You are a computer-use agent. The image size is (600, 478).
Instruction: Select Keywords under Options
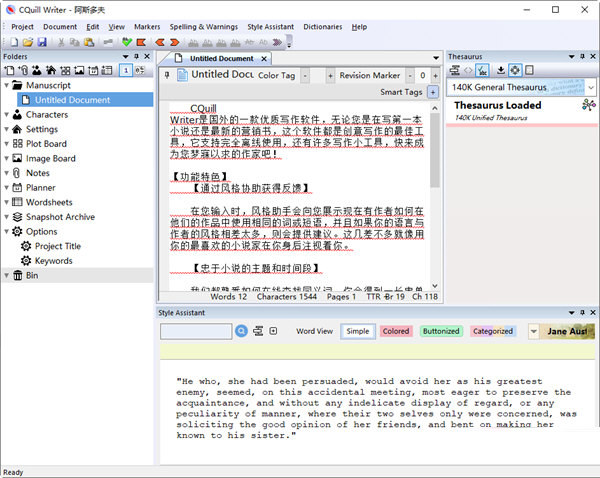pyautogui.click(x=54, y=261)
